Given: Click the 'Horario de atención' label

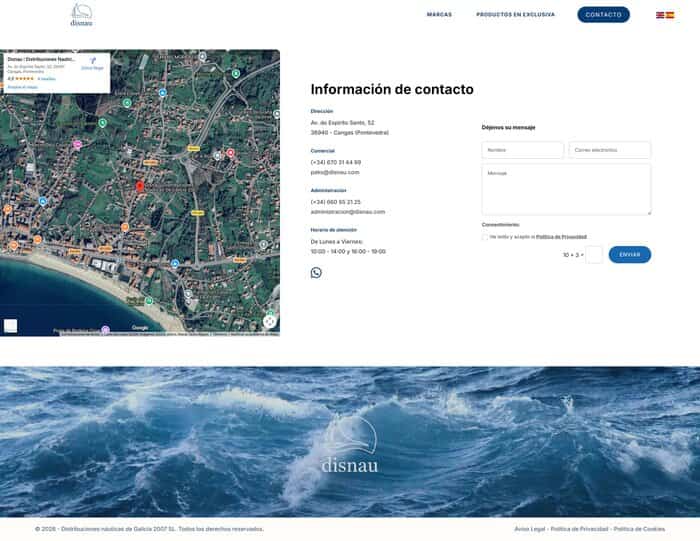Looking at the screenshot, I should [334, 230].
